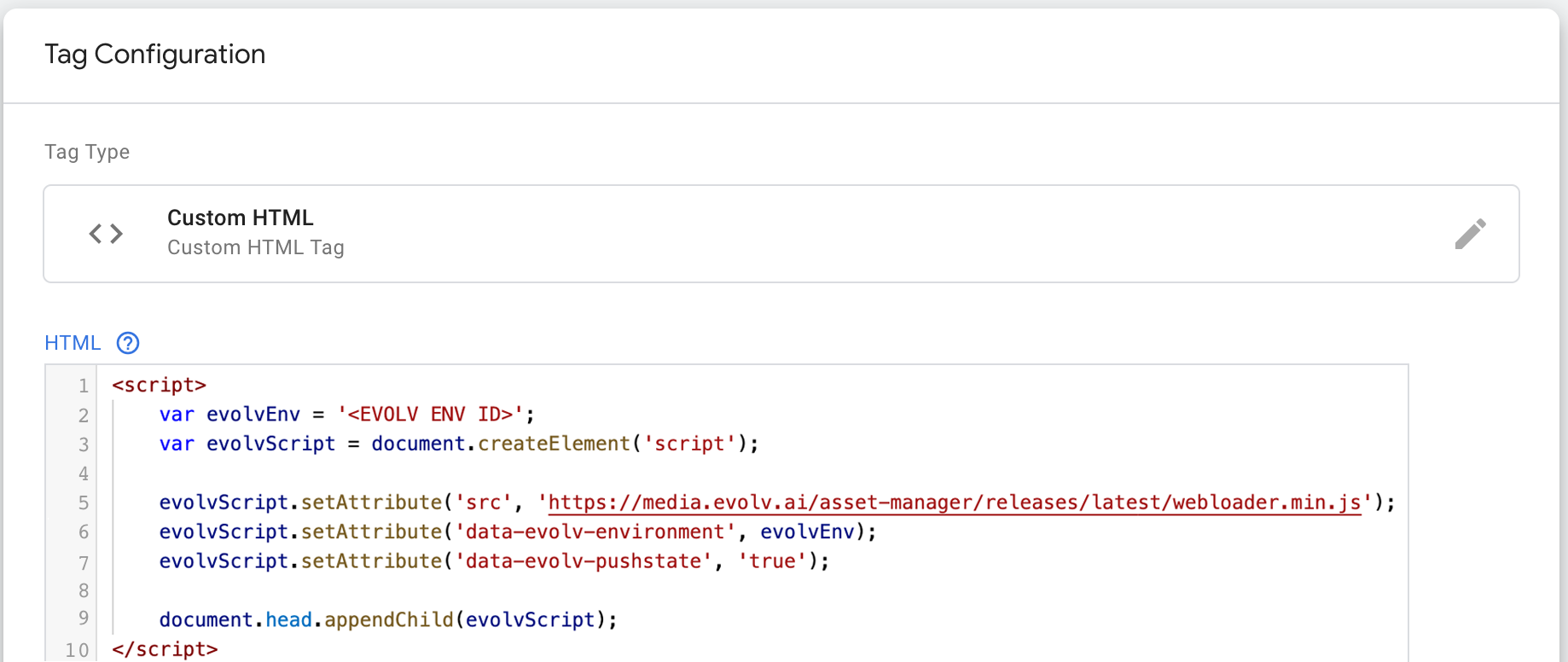The image size is (1568, 662).
Task: Click 'data-evolv-environment' attribute string
Action: [x=595, y=532]
